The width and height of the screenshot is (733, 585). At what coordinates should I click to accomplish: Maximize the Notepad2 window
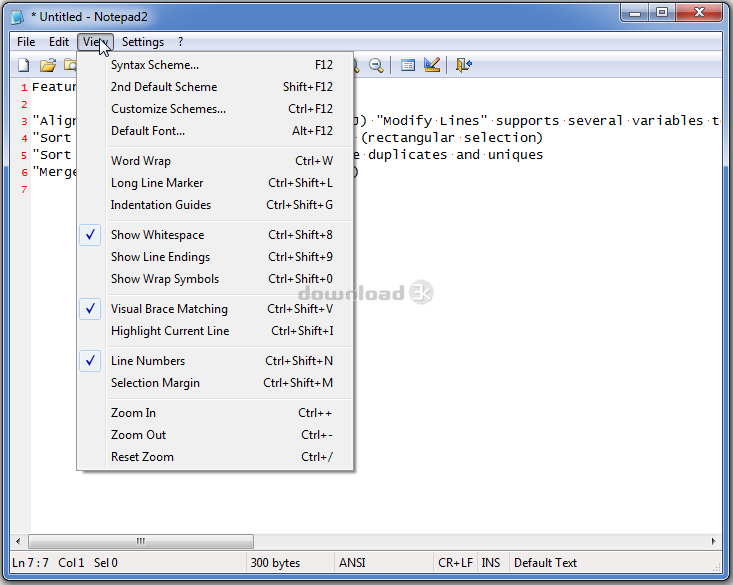coord(661,13)
